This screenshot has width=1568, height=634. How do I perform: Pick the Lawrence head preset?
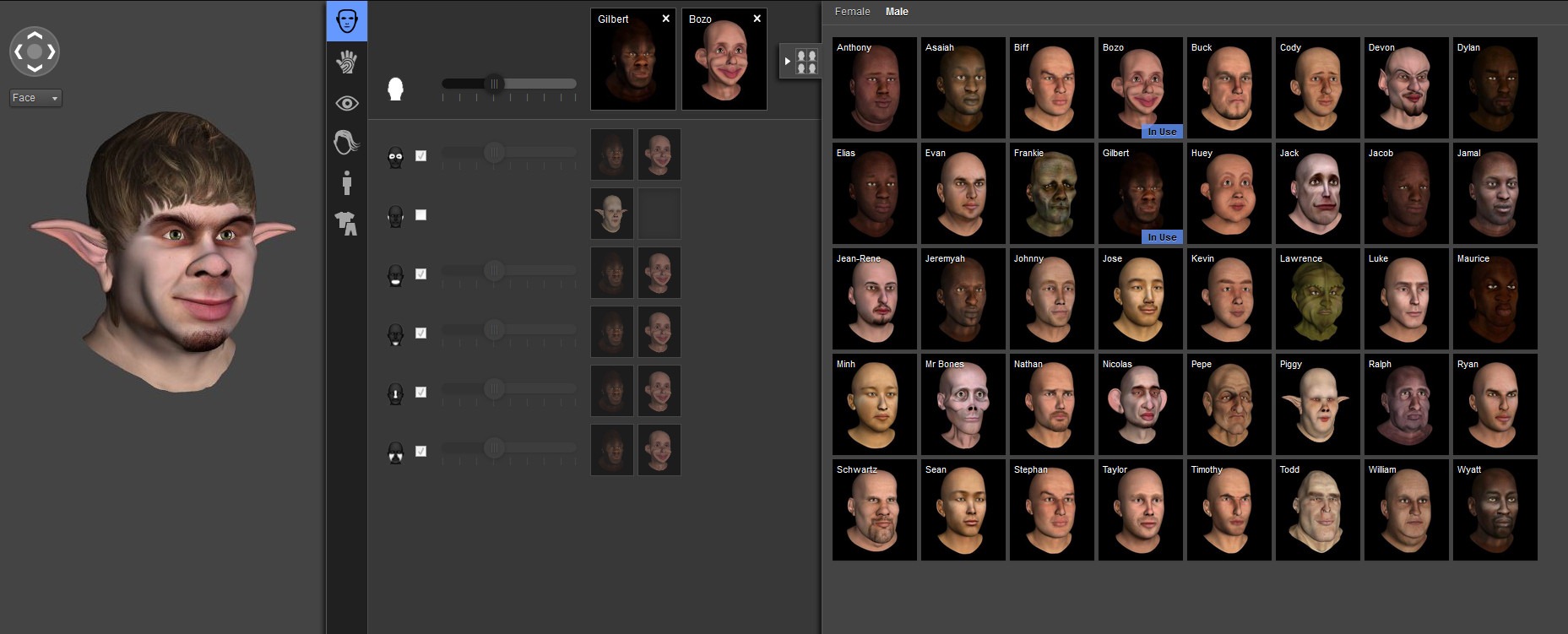[x=1317, y=300]
